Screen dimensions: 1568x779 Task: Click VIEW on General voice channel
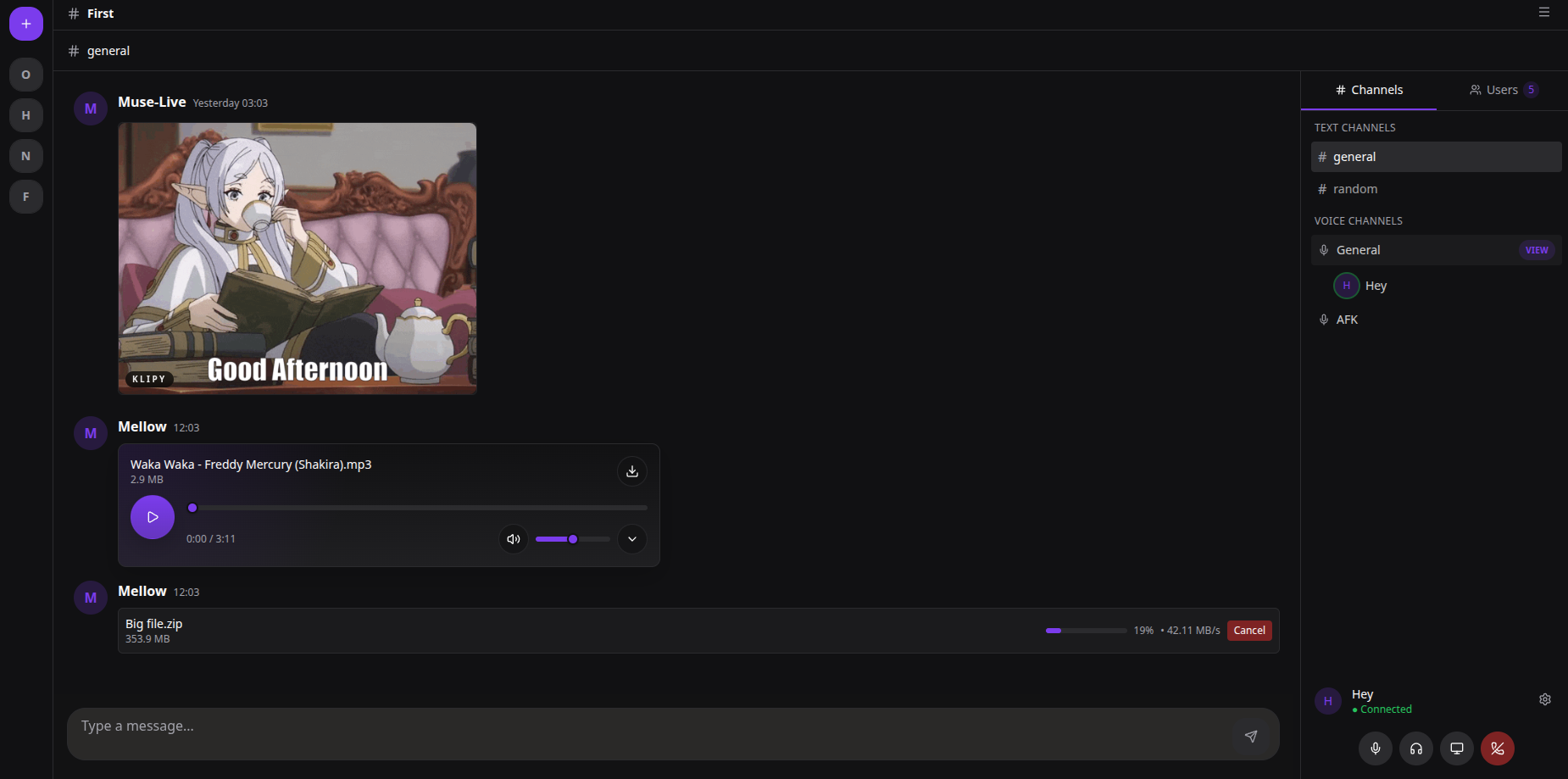[x=1536, y=250]
